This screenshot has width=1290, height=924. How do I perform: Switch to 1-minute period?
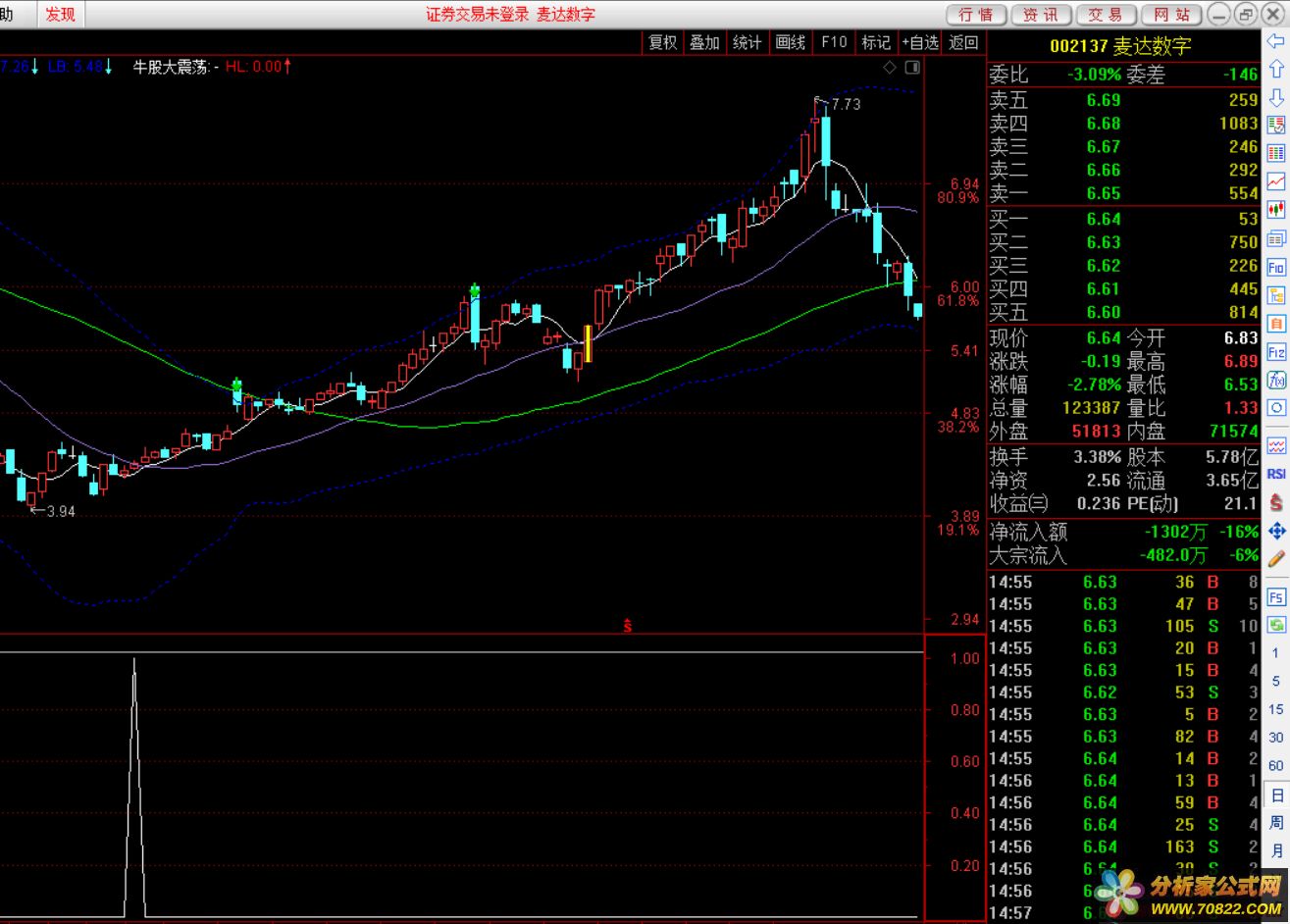click(1276, 653)
